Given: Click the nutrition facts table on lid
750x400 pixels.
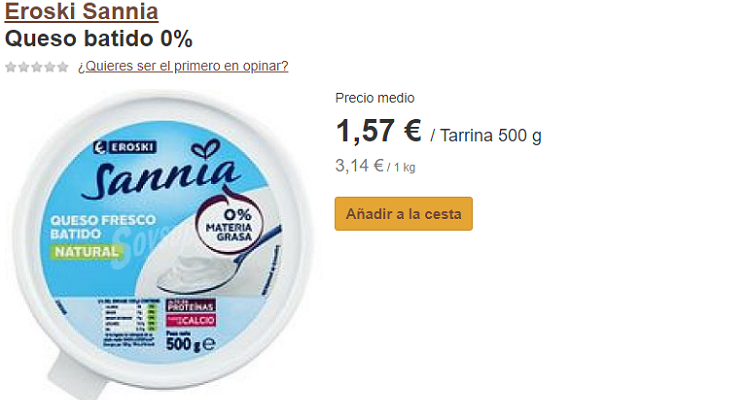Looking at the screenshot, I should pyautogui.click(x=128, y=323).
